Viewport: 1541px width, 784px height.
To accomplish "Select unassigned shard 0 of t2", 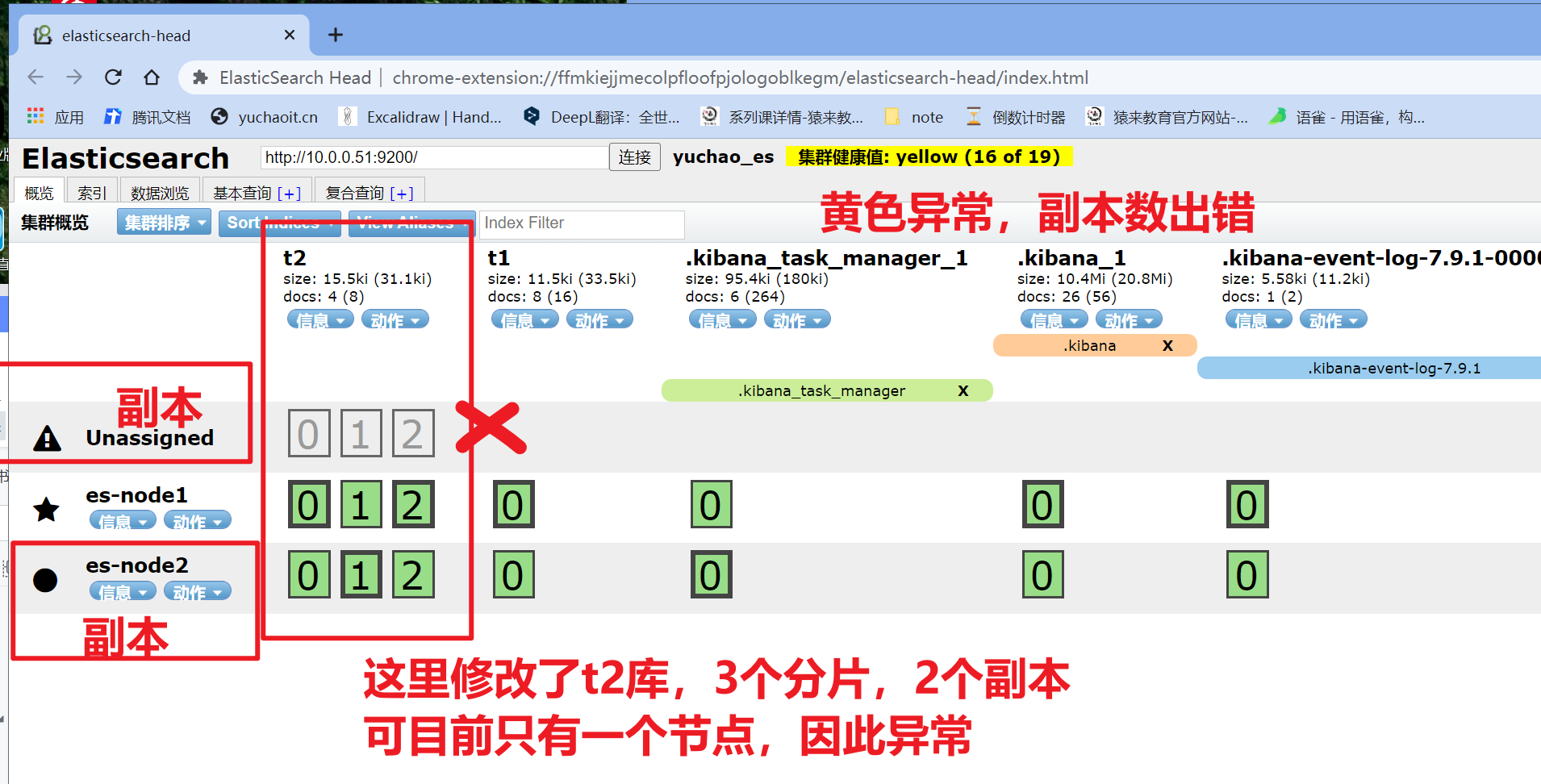I will (309, 434).
